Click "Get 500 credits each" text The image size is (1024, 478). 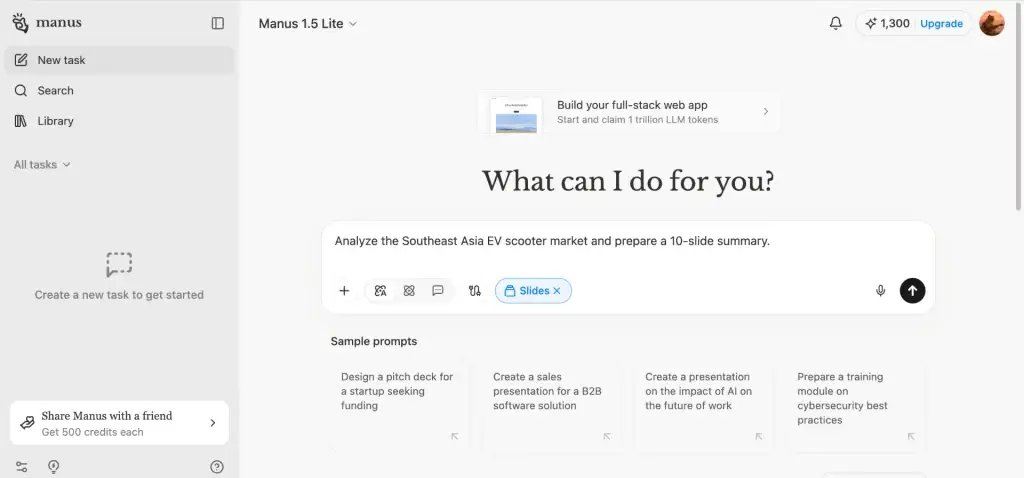(x=93, y=432)
